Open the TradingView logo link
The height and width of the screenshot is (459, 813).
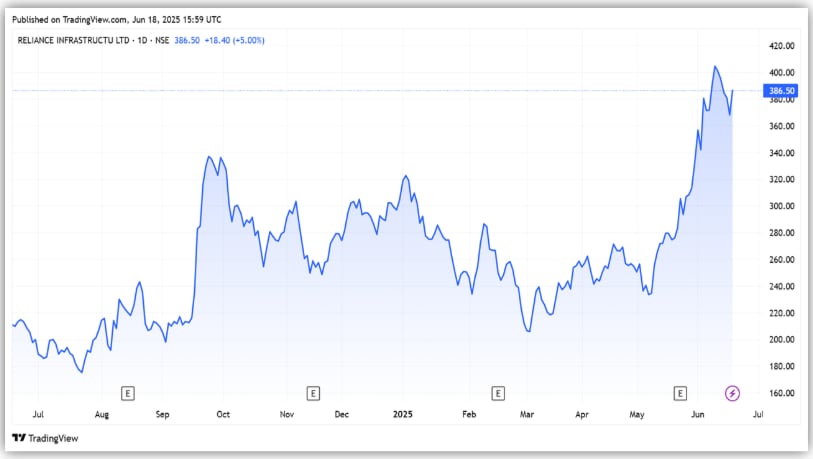(45, 438)
